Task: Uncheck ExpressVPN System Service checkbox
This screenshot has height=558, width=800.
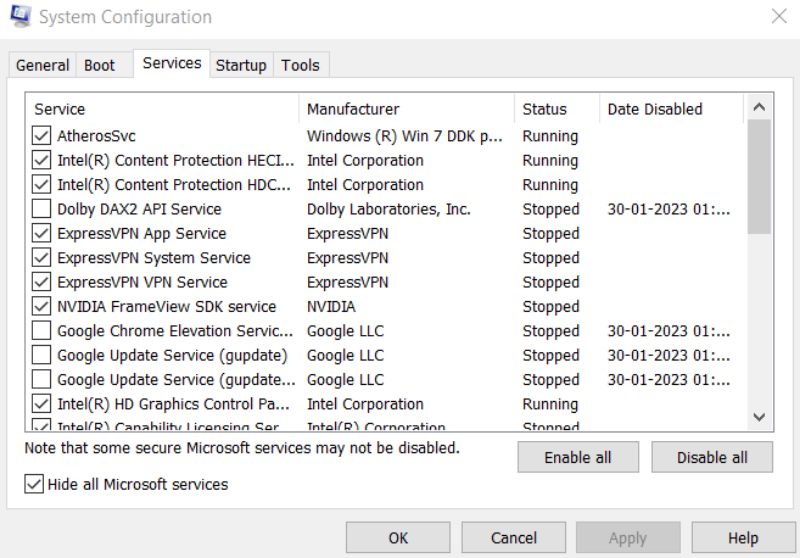Action: click(41, 258)
